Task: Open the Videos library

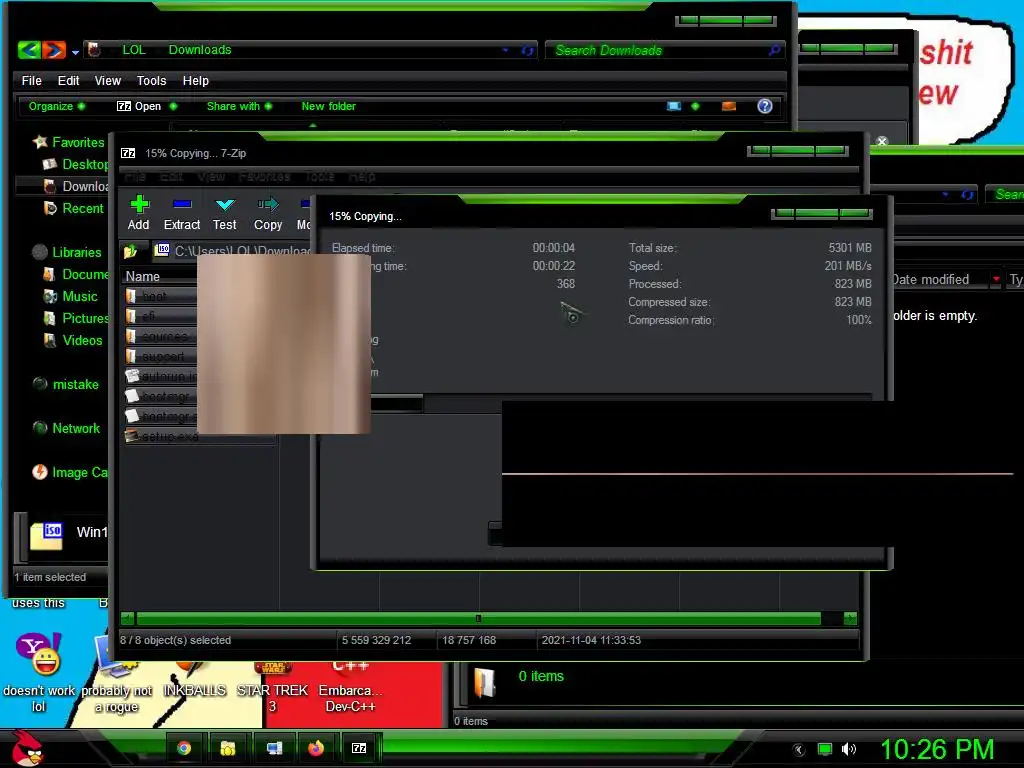Action: point(73,340)
